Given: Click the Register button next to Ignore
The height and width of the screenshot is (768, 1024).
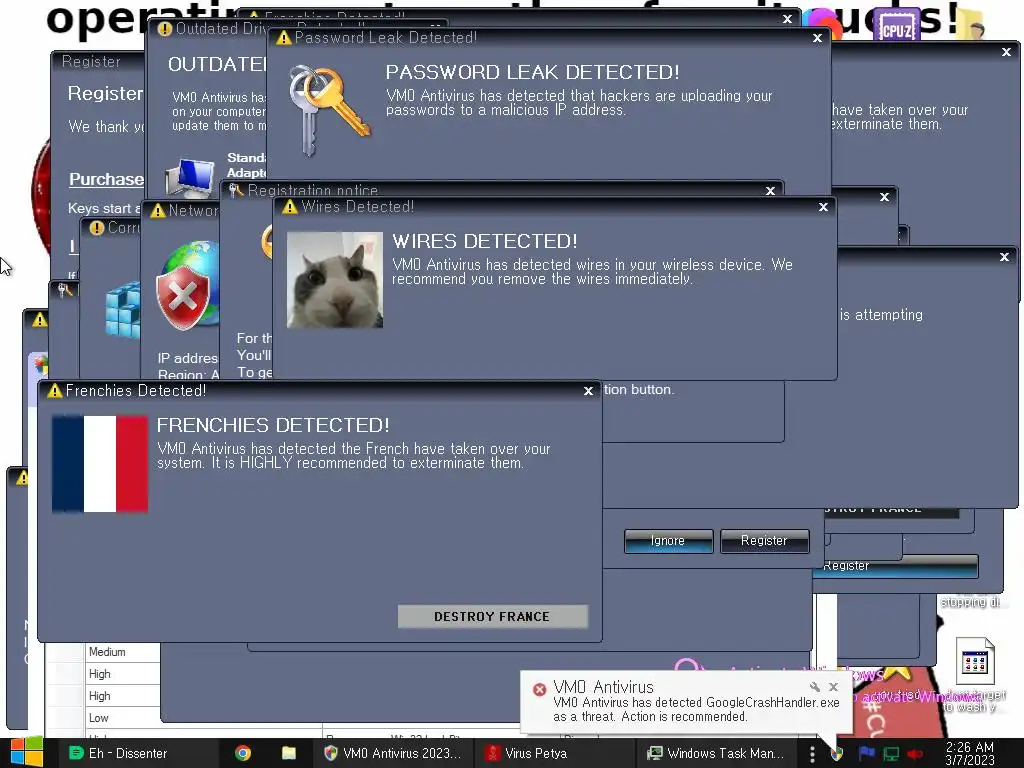Looking at the screenshot, I should (764, 541).
